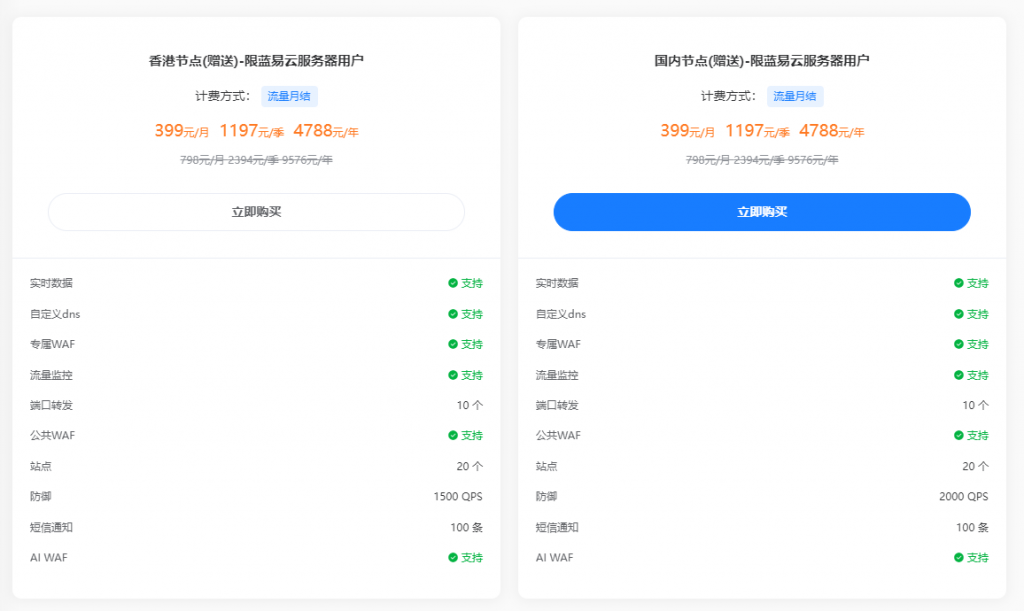The image size is (1024, 611).
Task: Click the green check for 实时数据 in 香港节点
Action: pos(453,283)
